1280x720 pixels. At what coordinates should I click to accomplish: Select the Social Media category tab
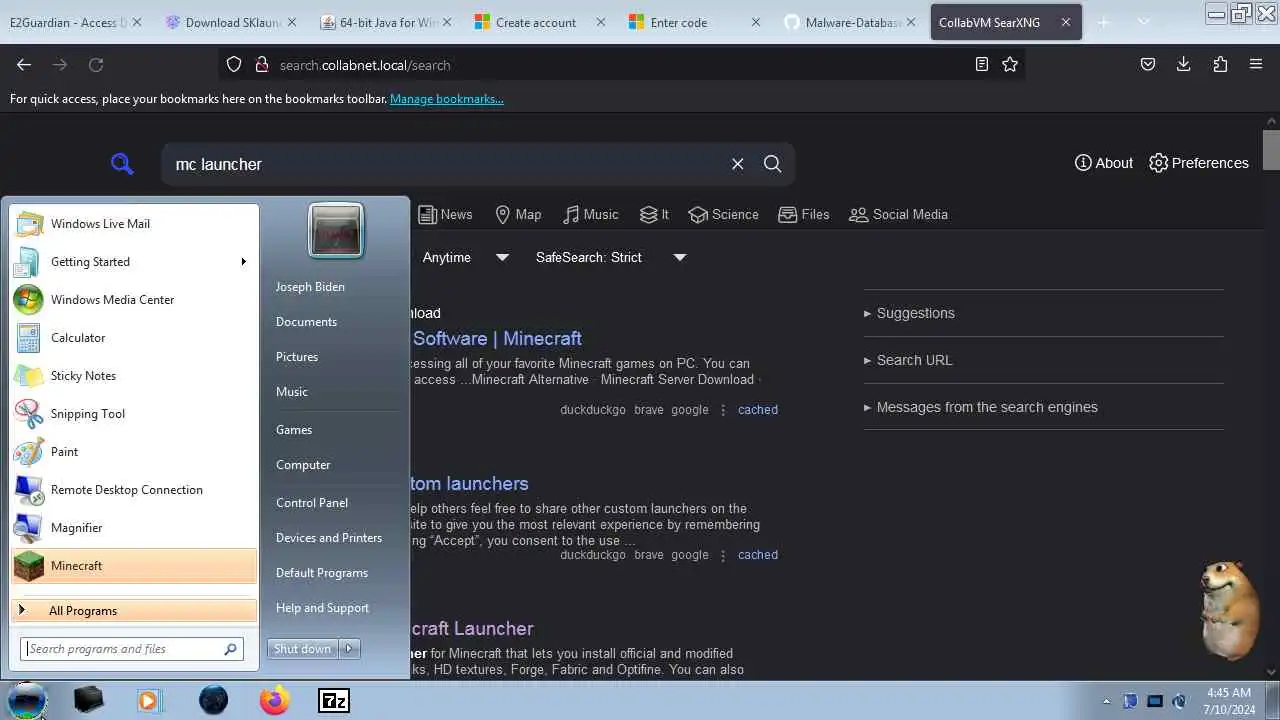click(898, 214)
